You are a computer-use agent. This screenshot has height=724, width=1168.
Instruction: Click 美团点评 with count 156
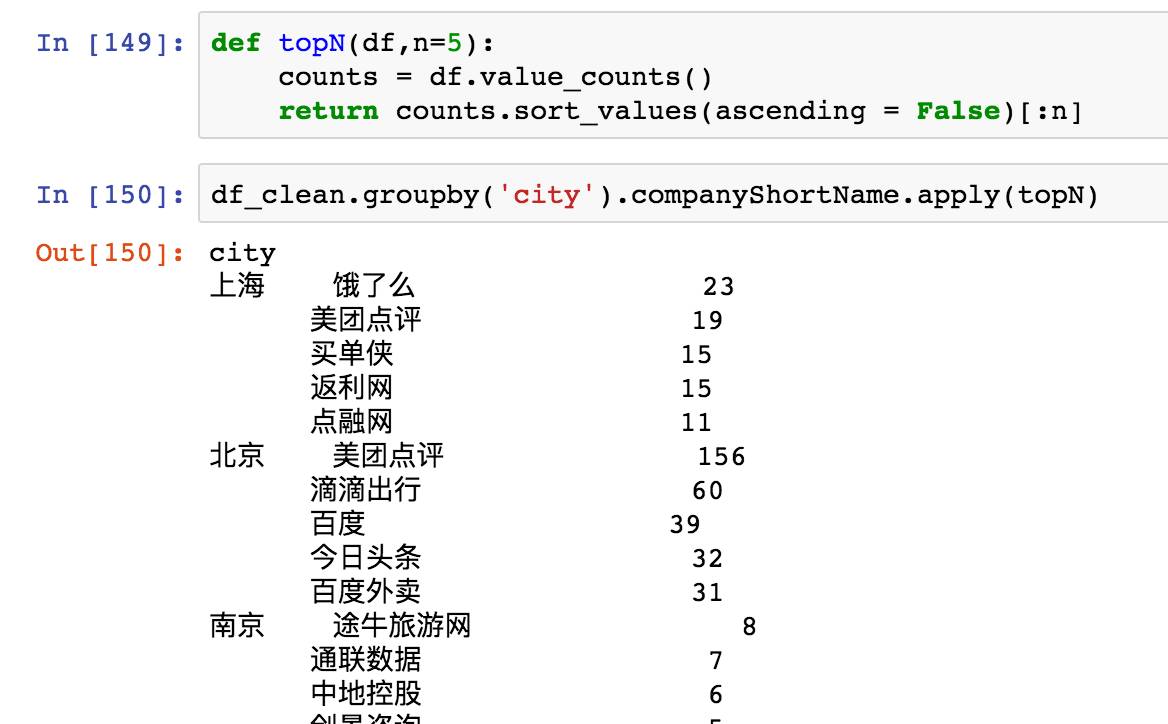tap(388, 456)
